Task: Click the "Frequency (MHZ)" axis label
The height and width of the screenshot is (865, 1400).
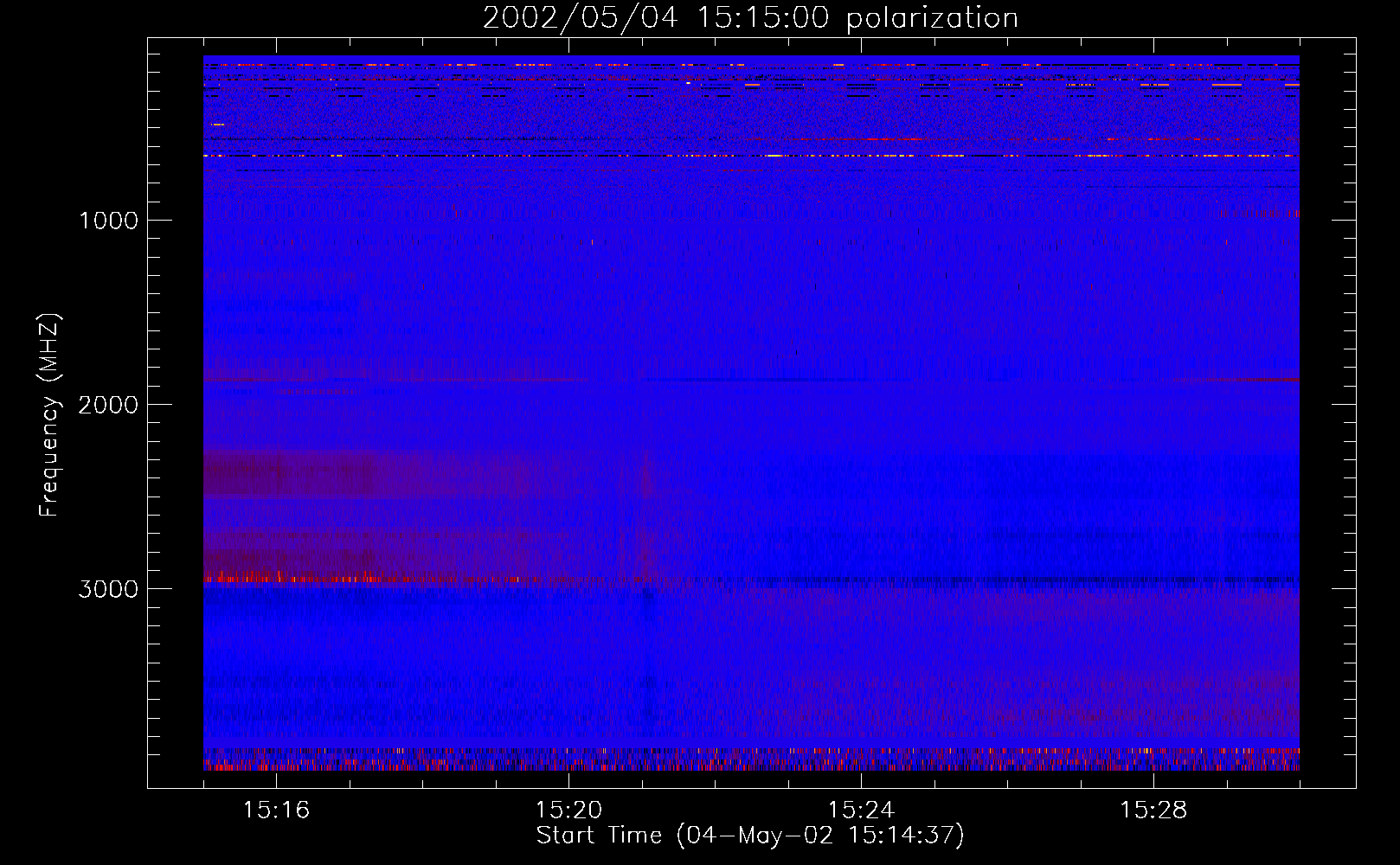Action: [x=50, y=415]
